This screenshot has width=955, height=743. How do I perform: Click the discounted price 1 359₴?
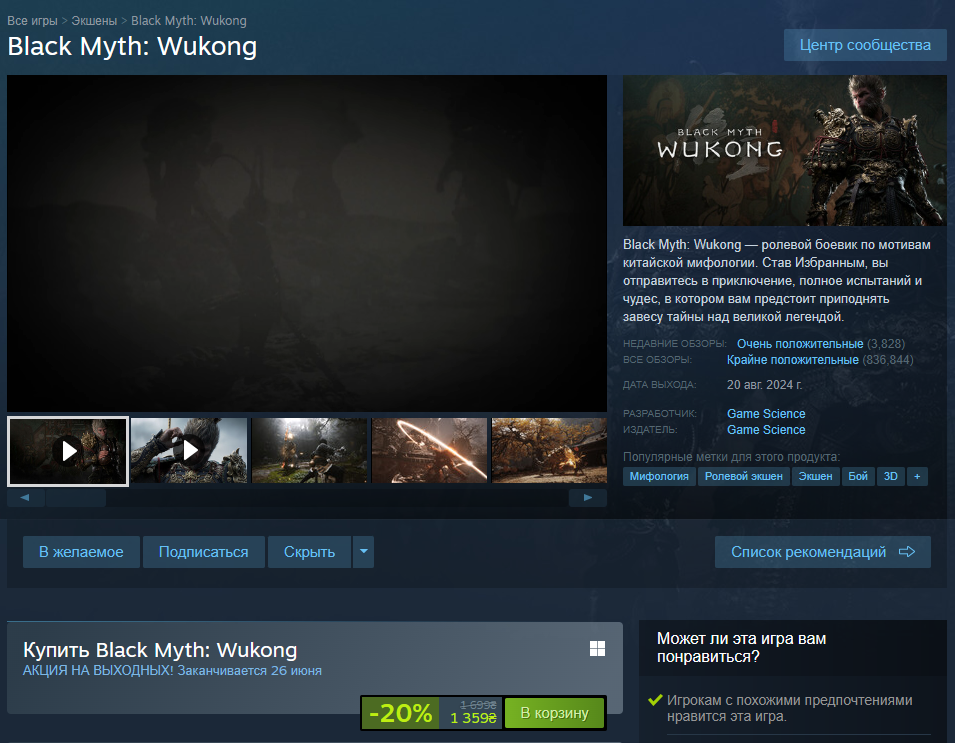pyautogui.click(x=473, y=718)
